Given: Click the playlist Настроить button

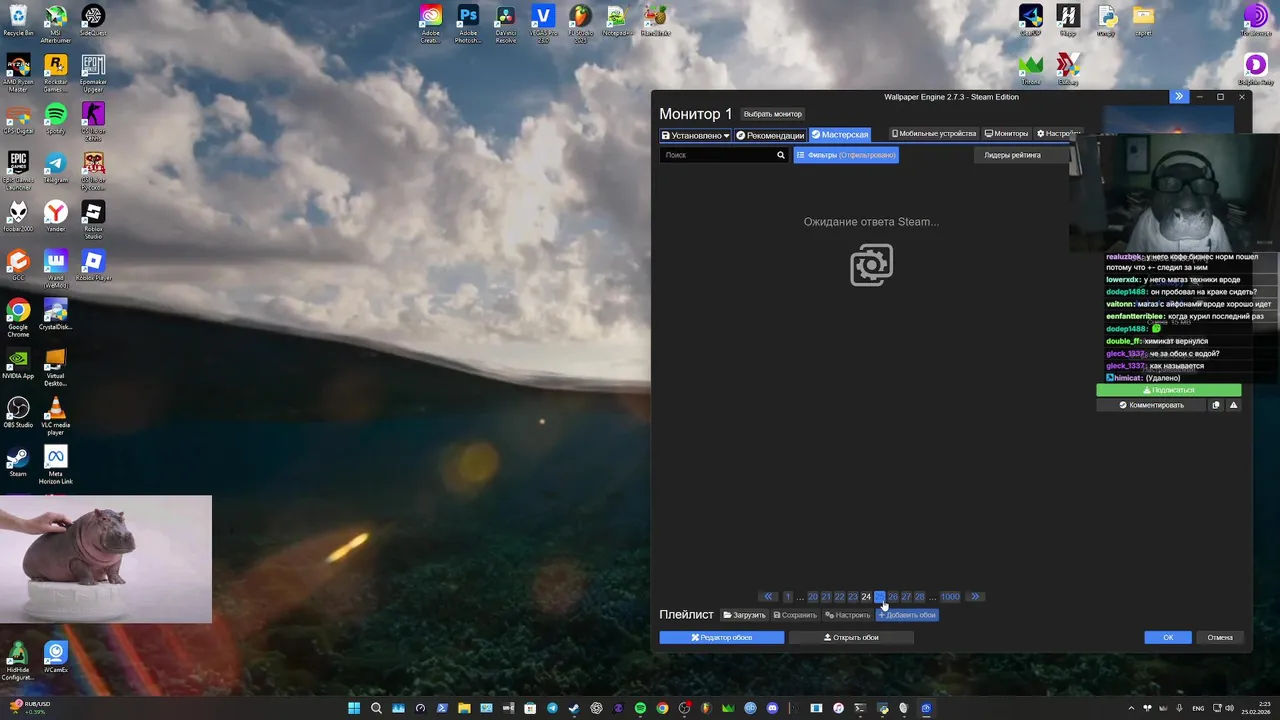Looking at the screenshot, I should pos(848,615).
